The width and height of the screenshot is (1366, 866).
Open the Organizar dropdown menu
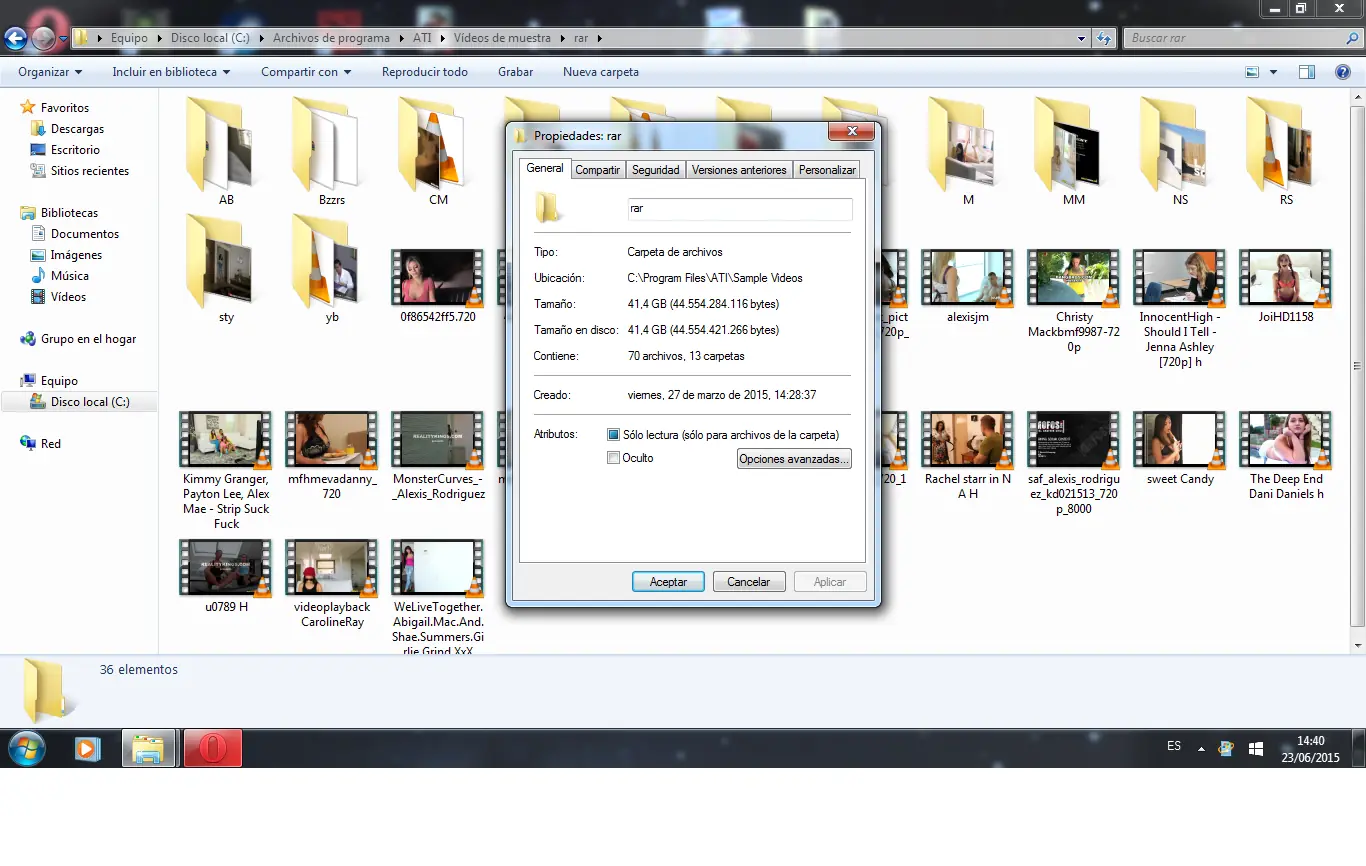(50, 72)
